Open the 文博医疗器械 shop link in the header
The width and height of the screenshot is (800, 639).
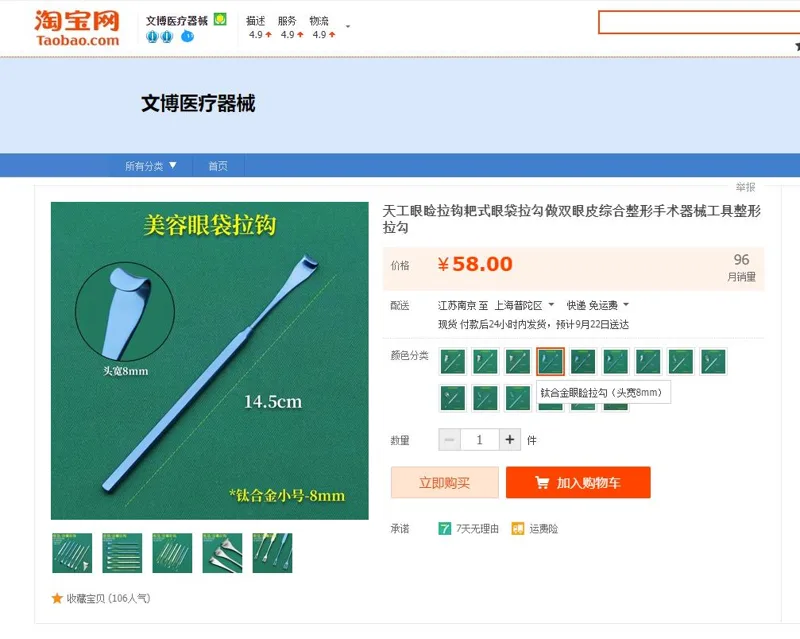click(x=177, y=21)
